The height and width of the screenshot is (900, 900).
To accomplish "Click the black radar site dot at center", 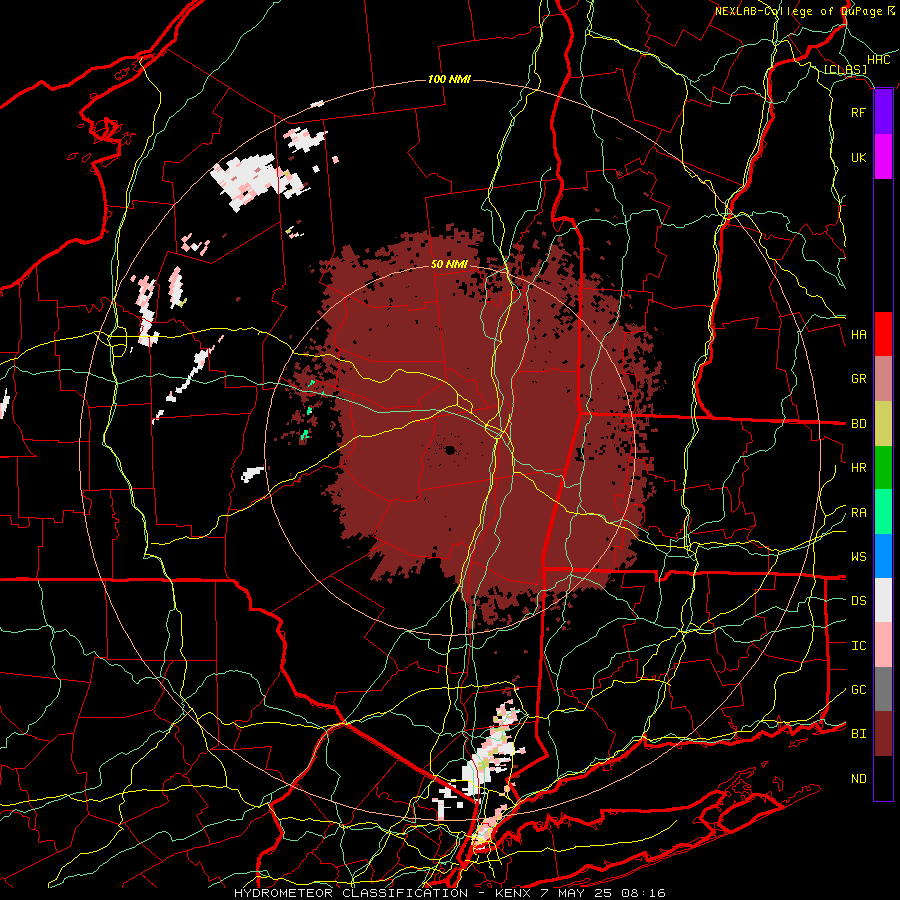I will coord(450,450).
